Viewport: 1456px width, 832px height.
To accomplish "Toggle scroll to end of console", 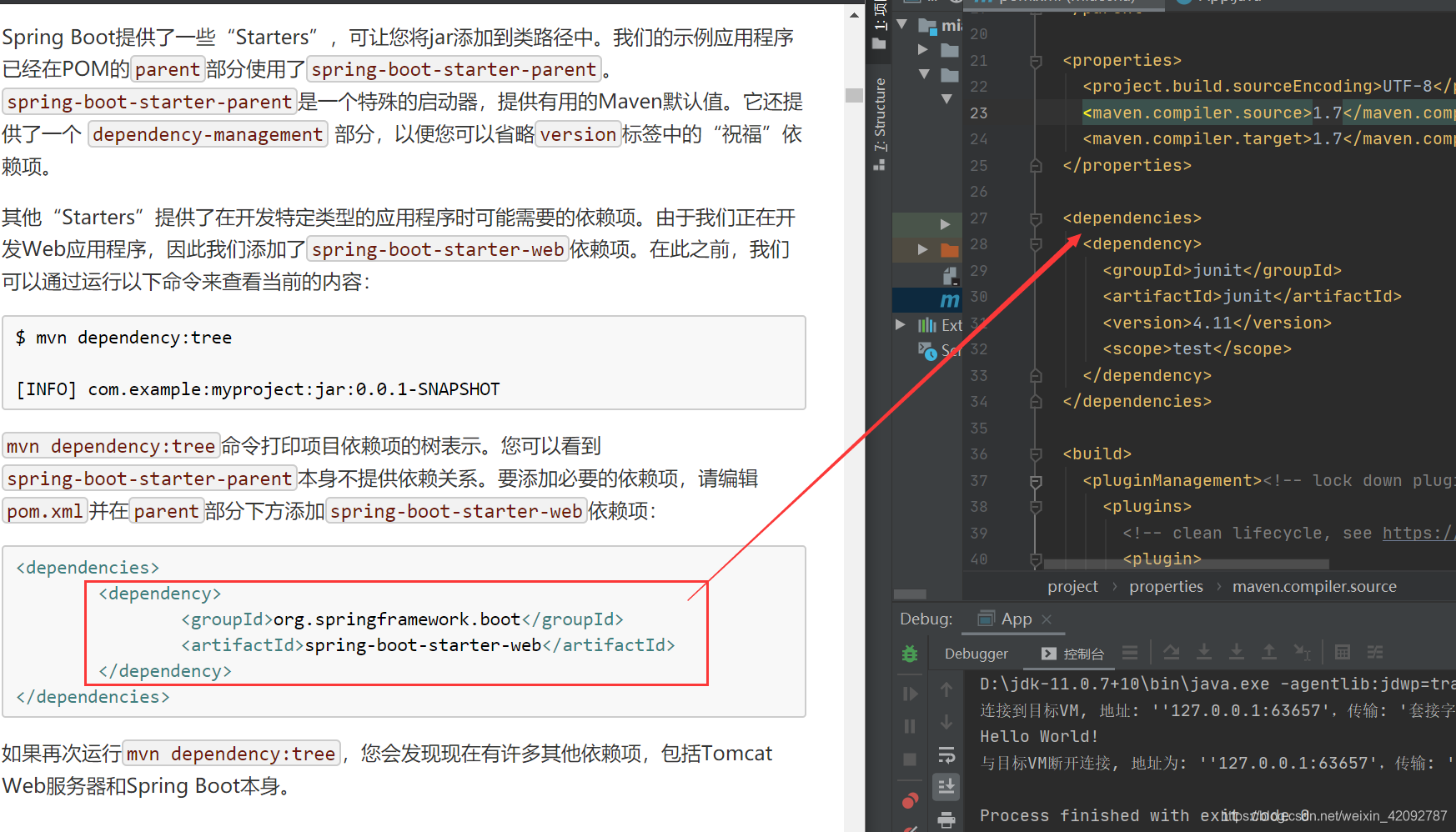I will [946, 786].
